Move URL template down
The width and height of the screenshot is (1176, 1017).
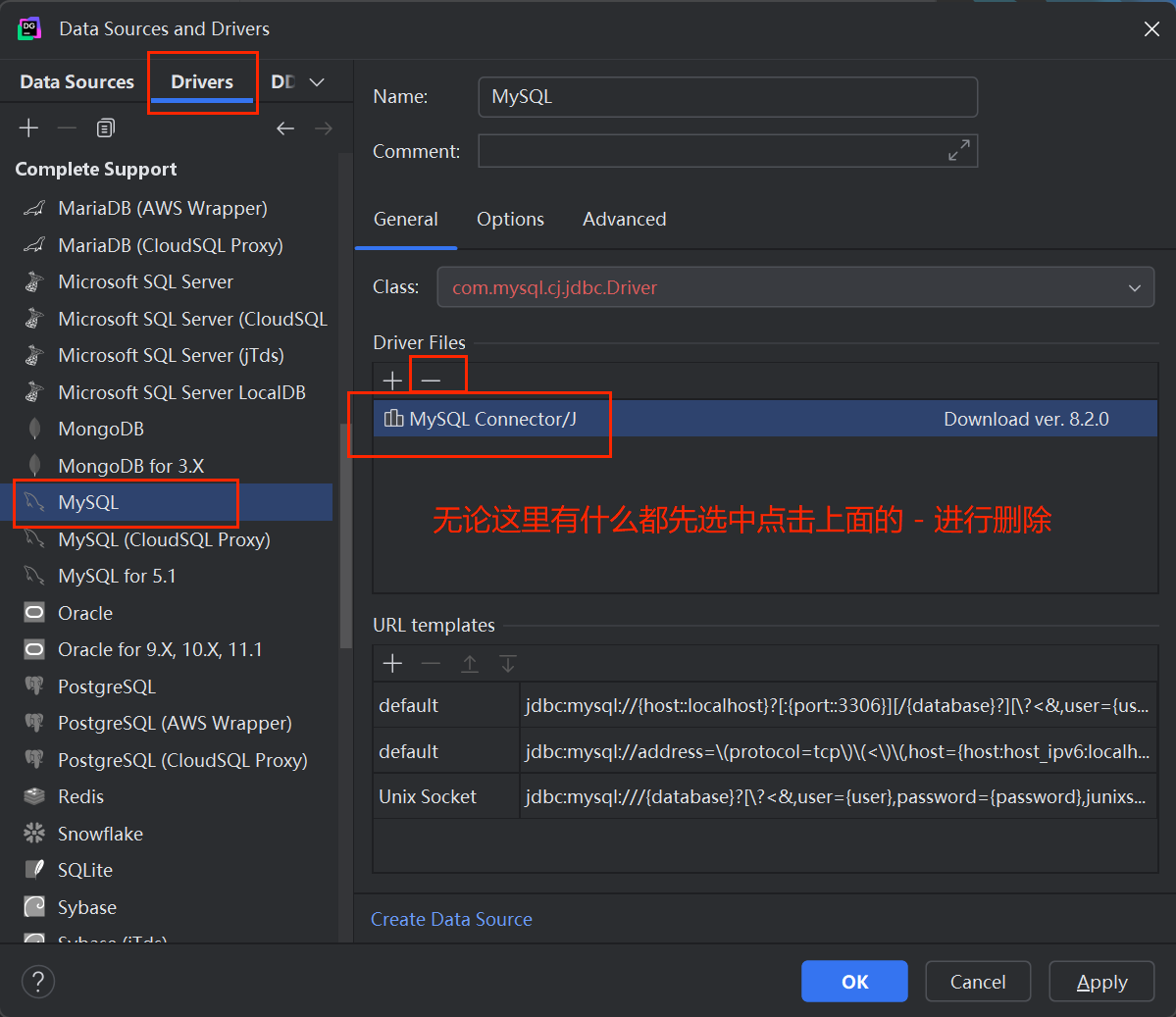click(x=508, y=663)
